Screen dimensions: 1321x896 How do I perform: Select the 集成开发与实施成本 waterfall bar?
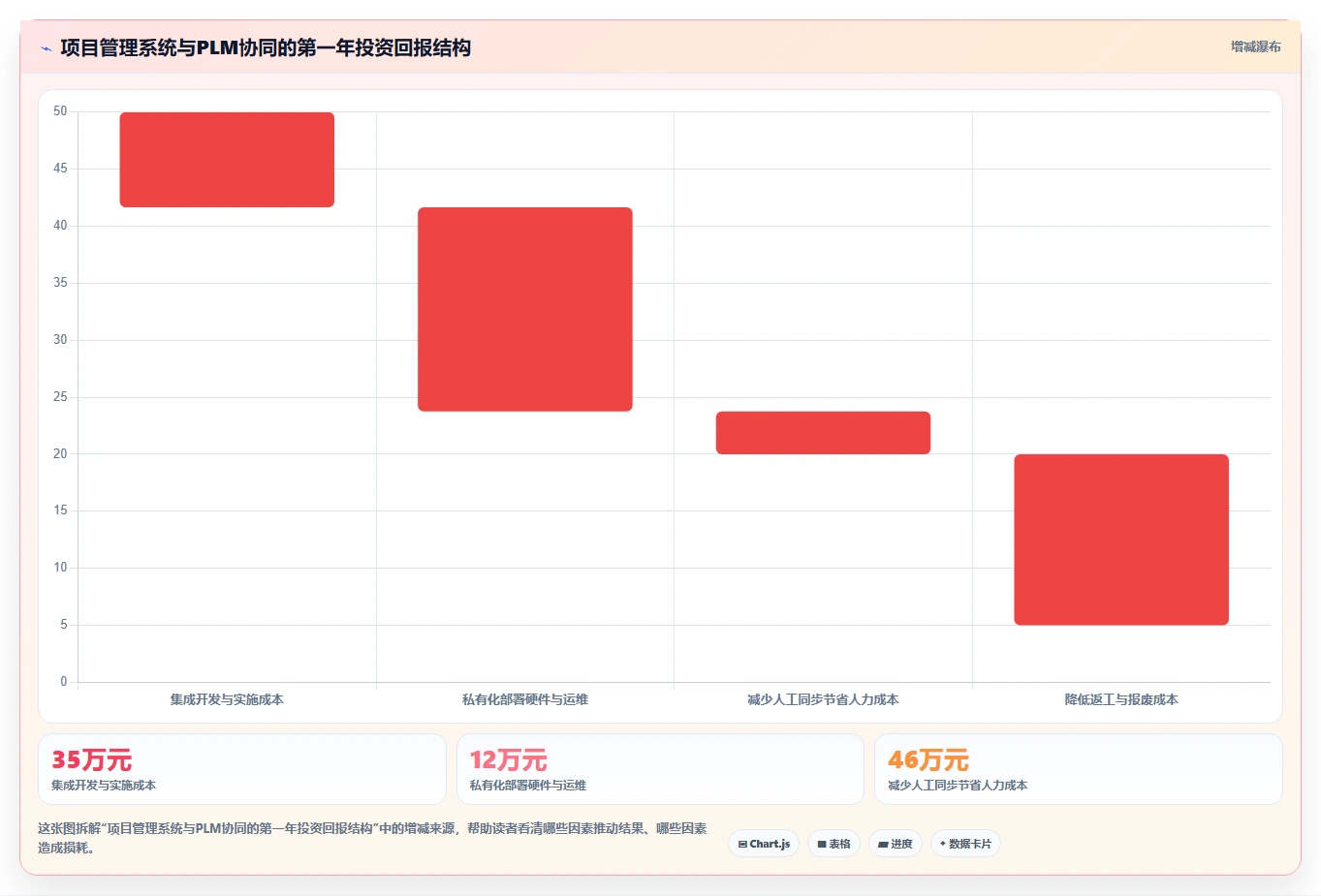(x=227, y=160)
